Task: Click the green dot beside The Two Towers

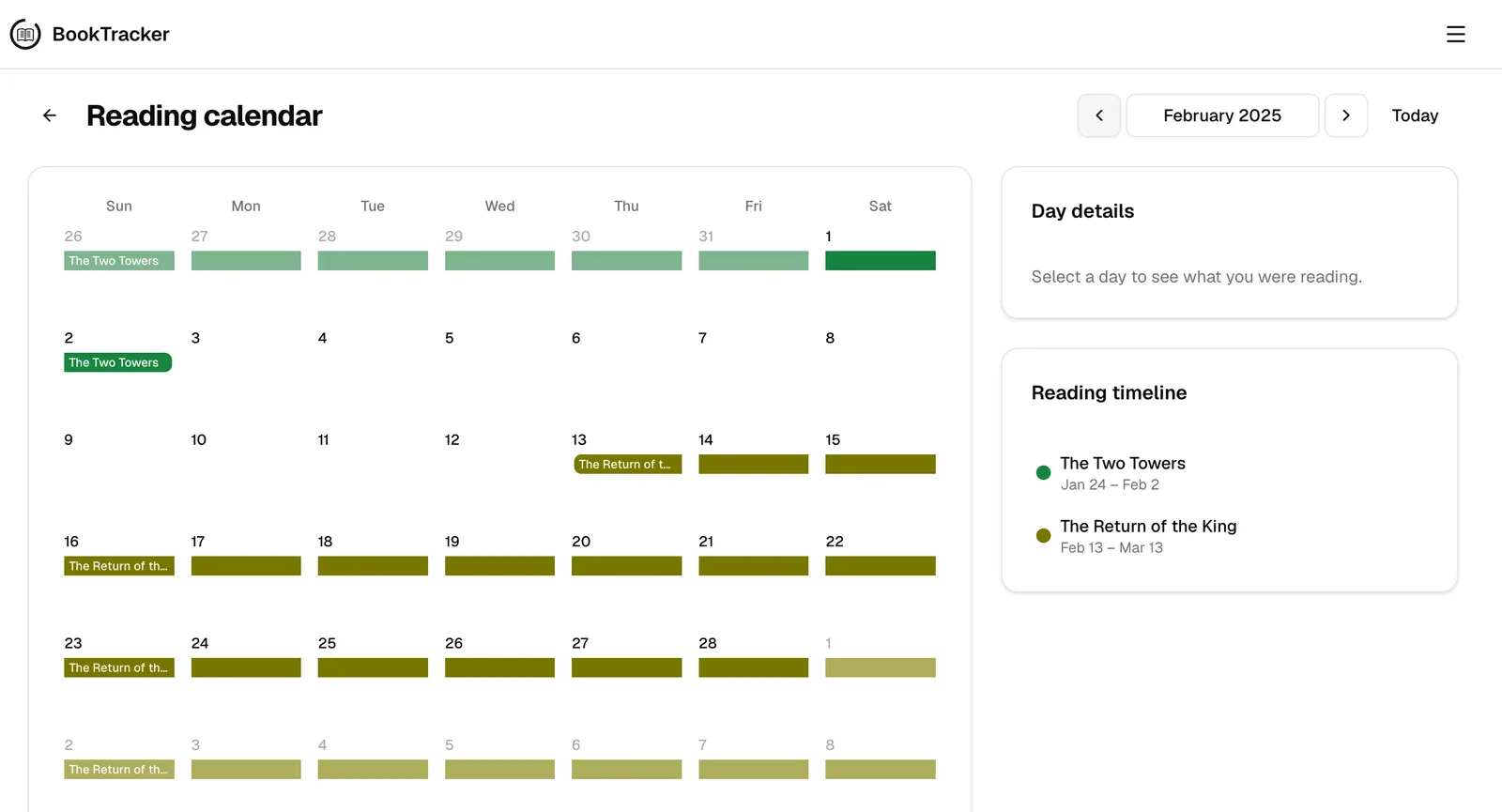Action: tap(1043, 472)
